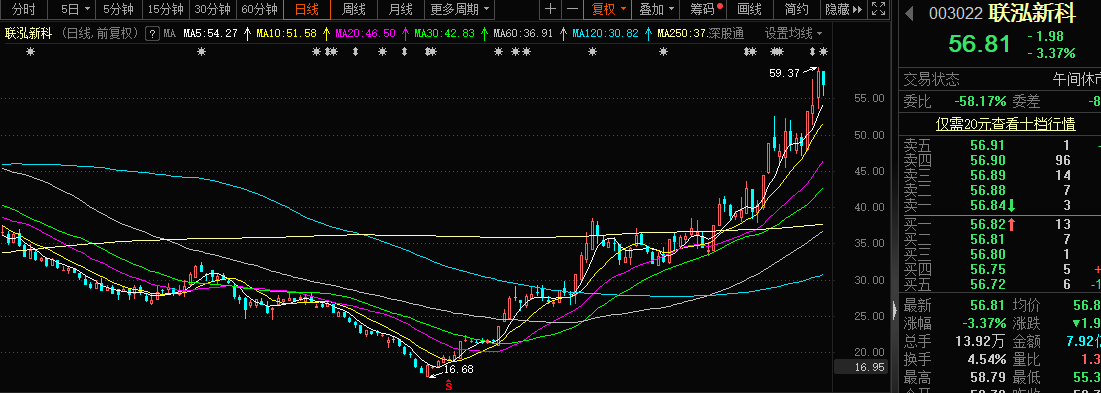1101x393 pixels.
Task: Click the help question mark icon
Action: tap(152, 34)
